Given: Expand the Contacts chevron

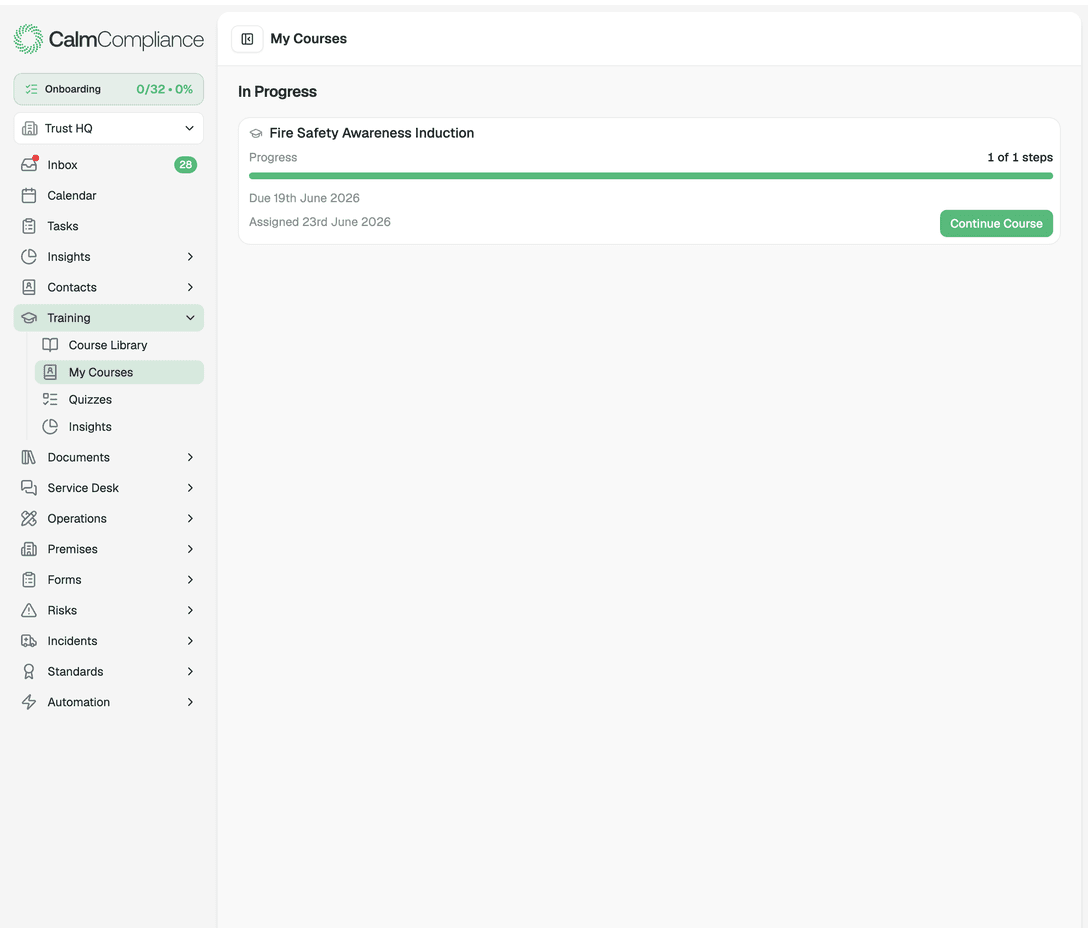Looking at the screenshot, I should pyautogui.click(x=190, y=287).
